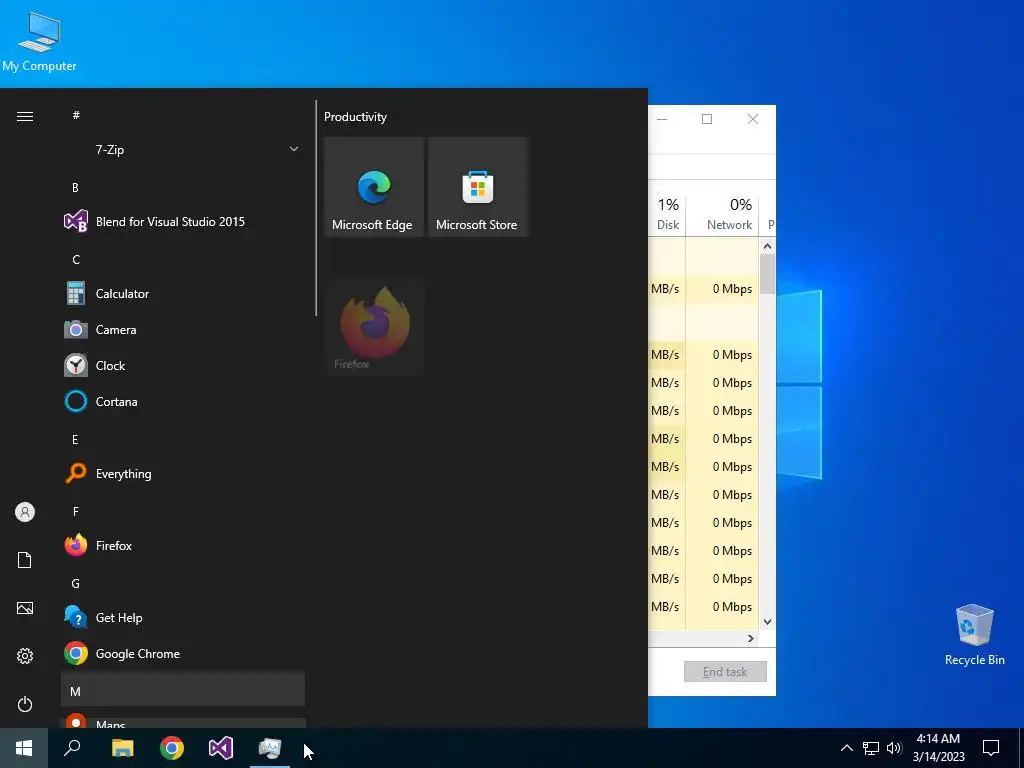Open Google Chrome from taskbar
The width and height of the screenshot is (1024, 768).
[x=172, y=748]
